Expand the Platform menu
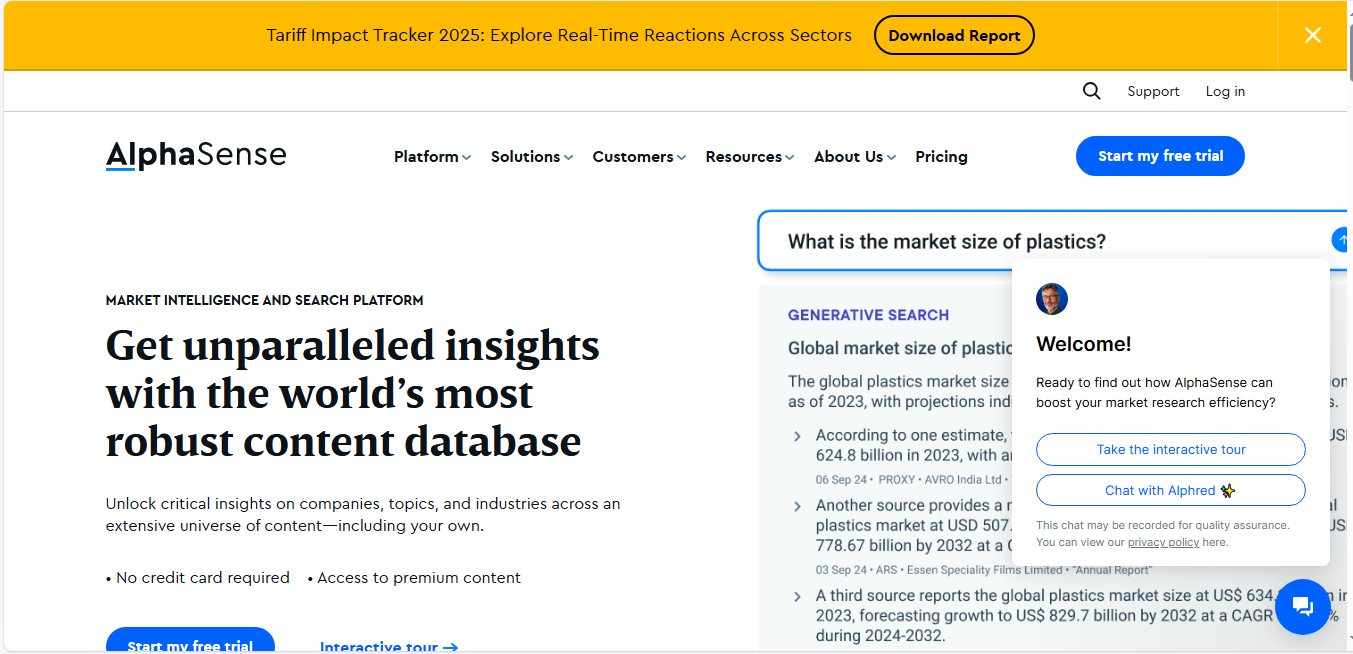The width and height of the screenshot is (1353, 654). (432, 156)
